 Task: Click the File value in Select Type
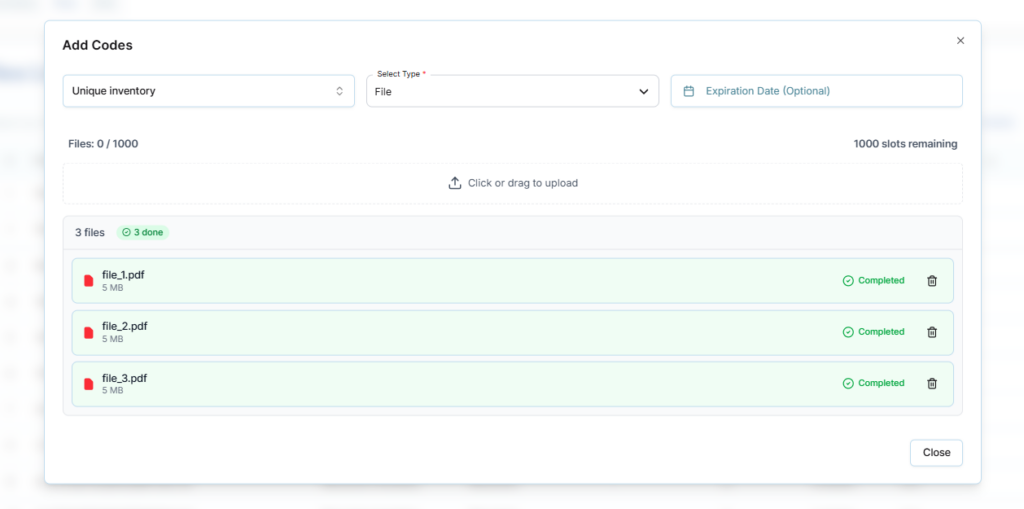[x=383, y=92]
